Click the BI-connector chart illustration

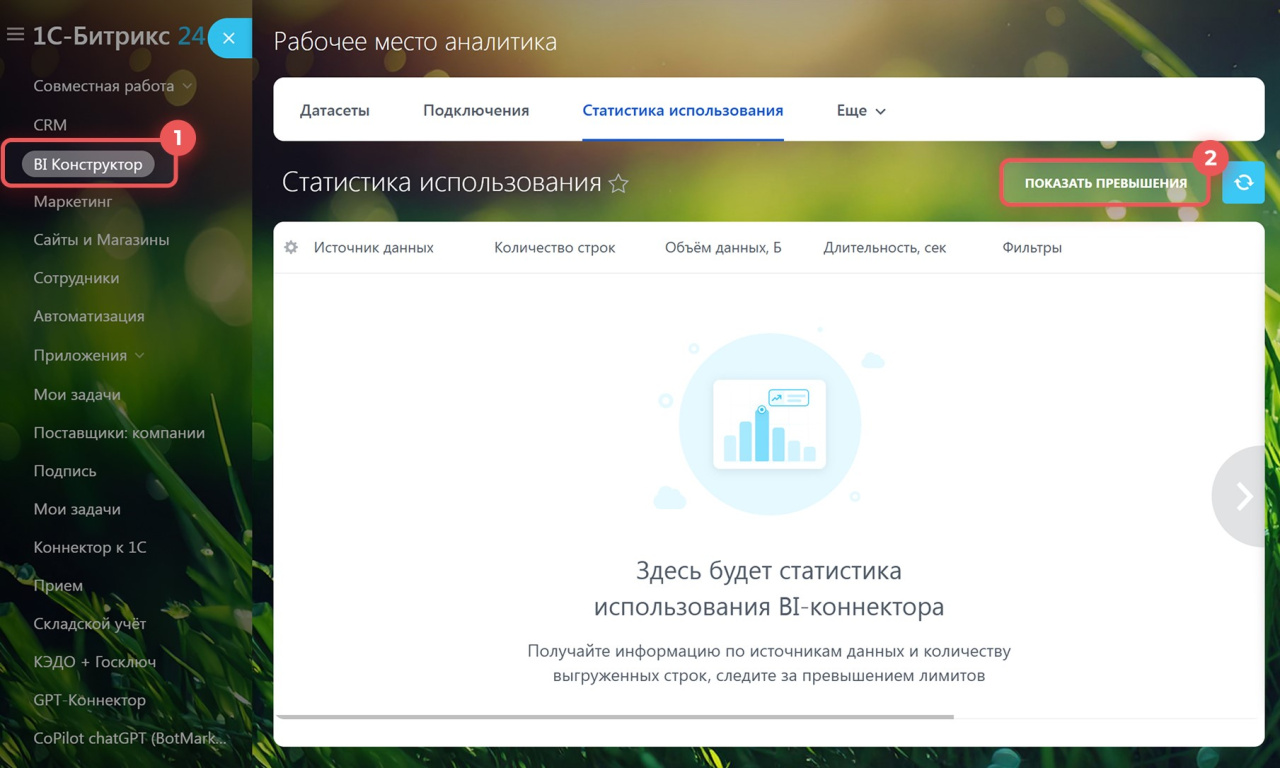[769, 423]
